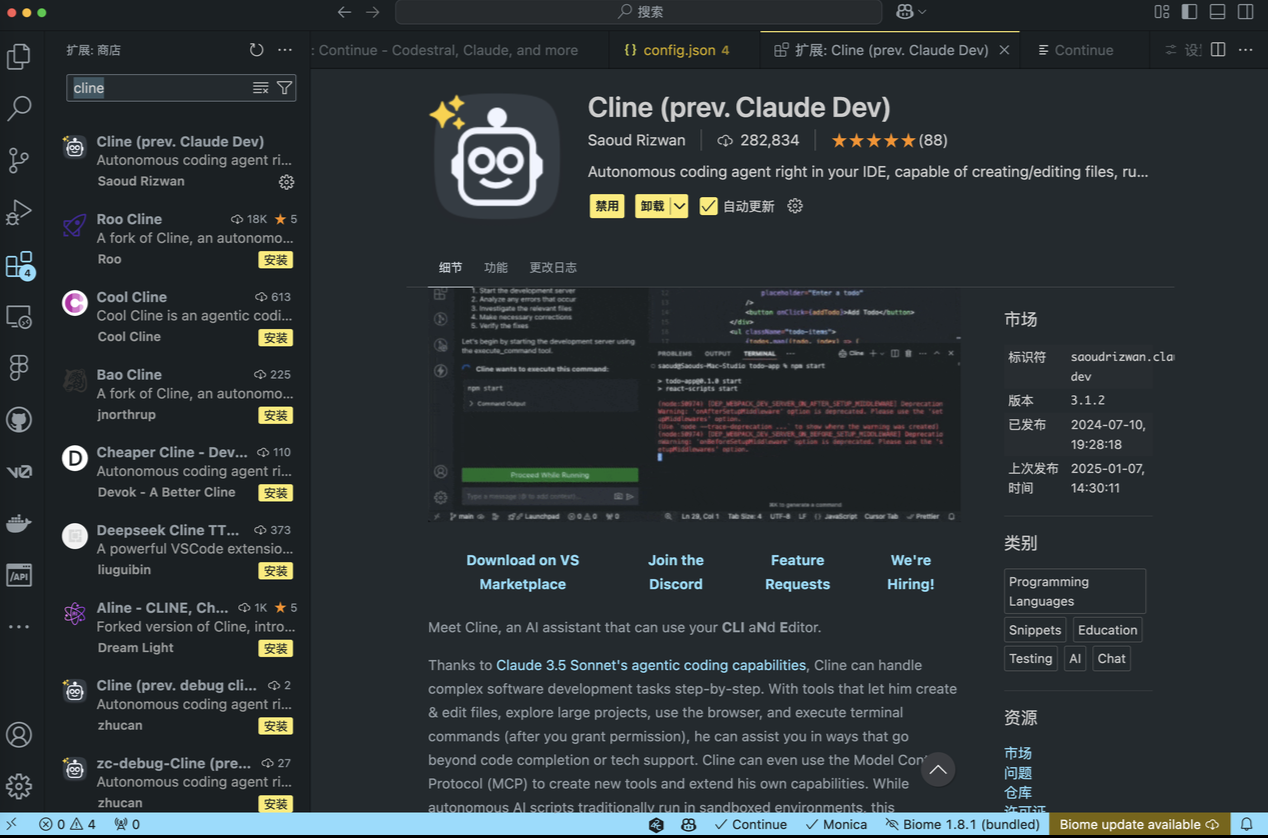This screenshot has height=838, width=1268.
Task: Clear extensions search results icon
Action: (x=260, y=88)
